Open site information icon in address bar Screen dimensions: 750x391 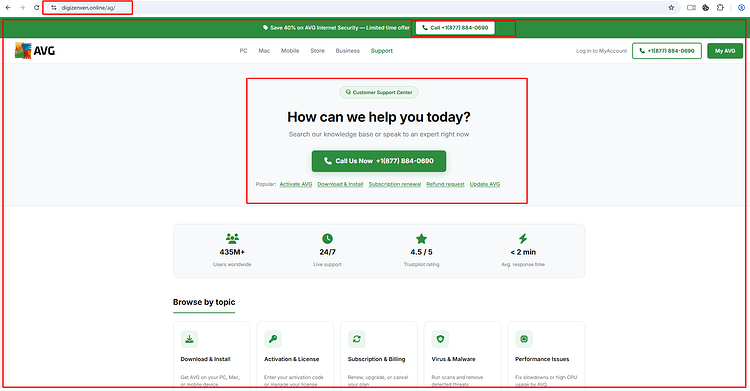pyautogui.click(x=54, y=8)
